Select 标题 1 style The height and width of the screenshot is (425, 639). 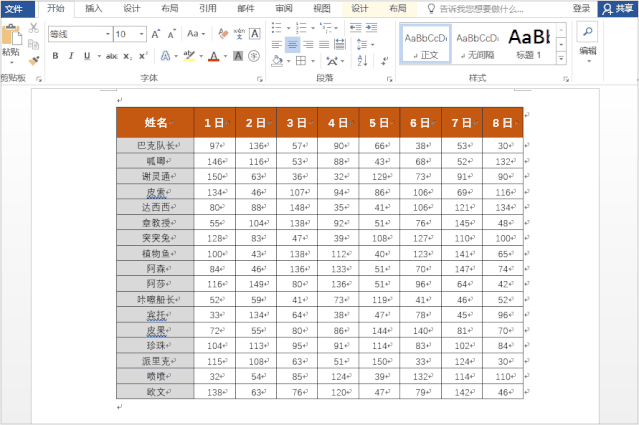pos(529,44)
